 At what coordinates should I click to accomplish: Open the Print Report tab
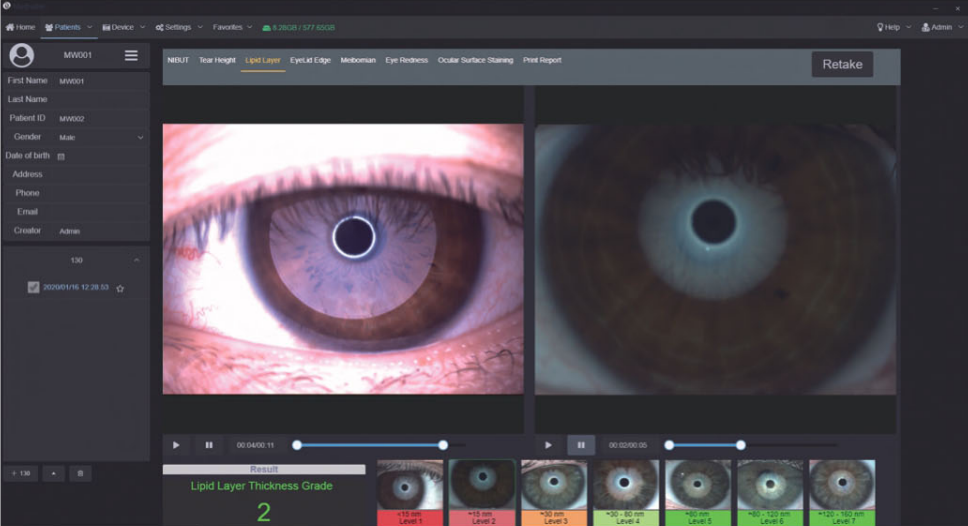pos(542,60)
